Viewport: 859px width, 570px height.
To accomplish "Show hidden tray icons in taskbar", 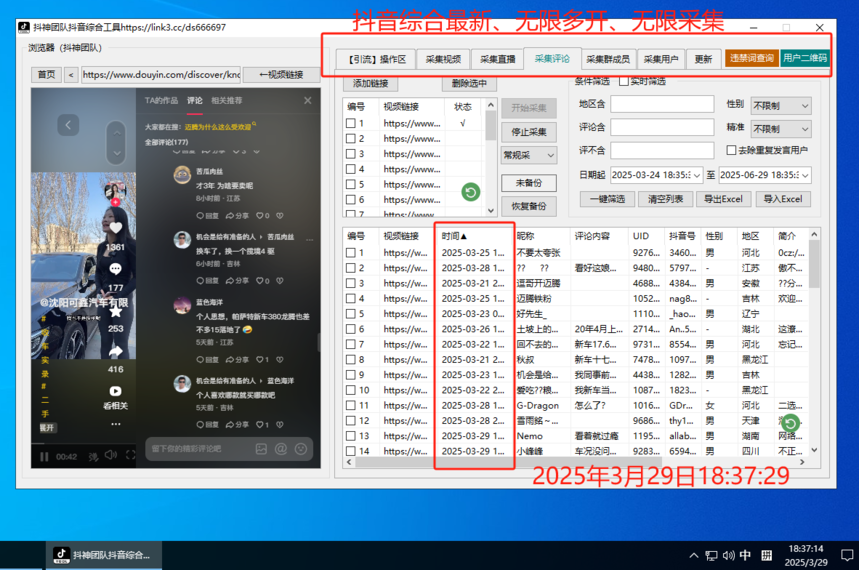I will [694, 555].
